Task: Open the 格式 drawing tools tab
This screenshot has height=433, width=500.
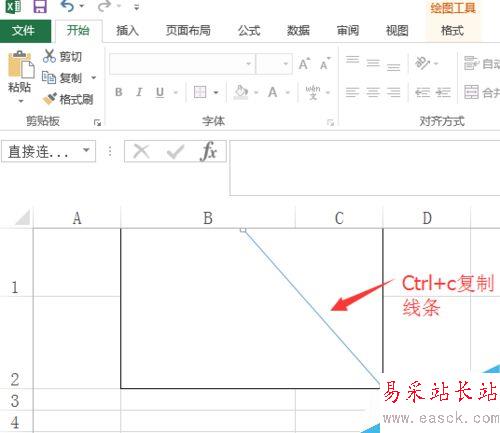Action: point(452,31)
